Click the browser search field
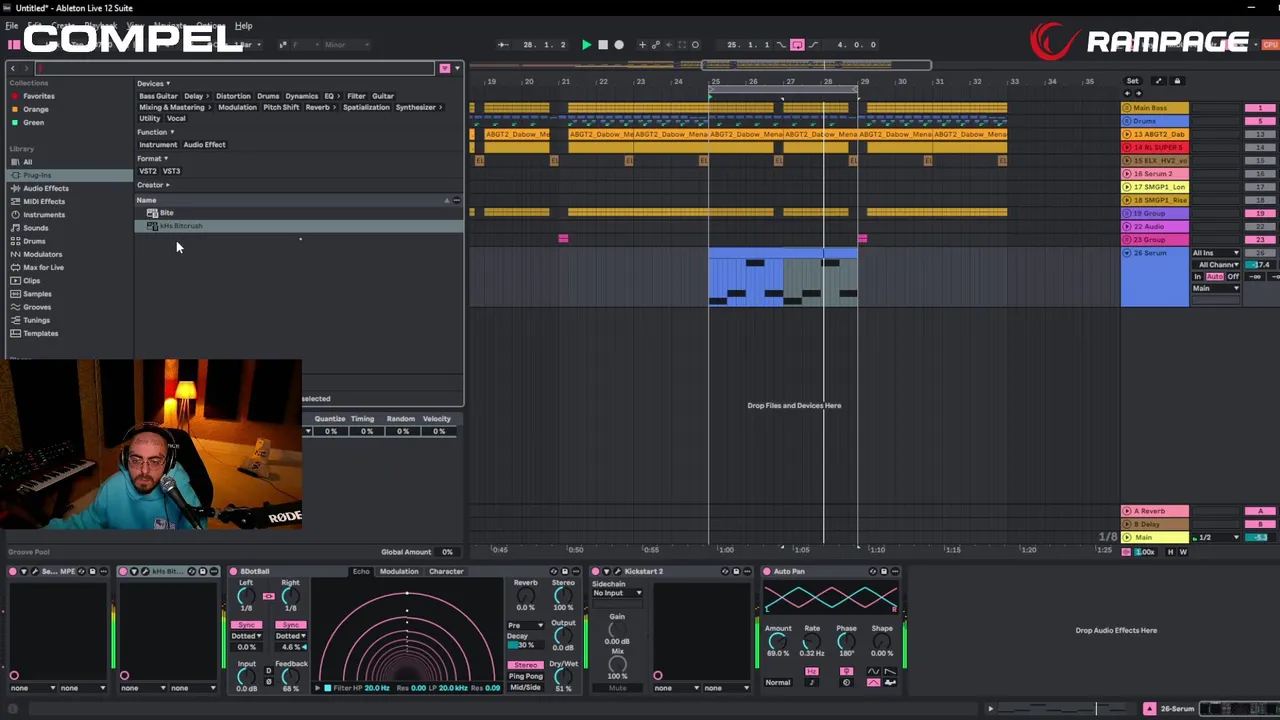The height and width of the screenshot is (720, 1280). point(235,68)
